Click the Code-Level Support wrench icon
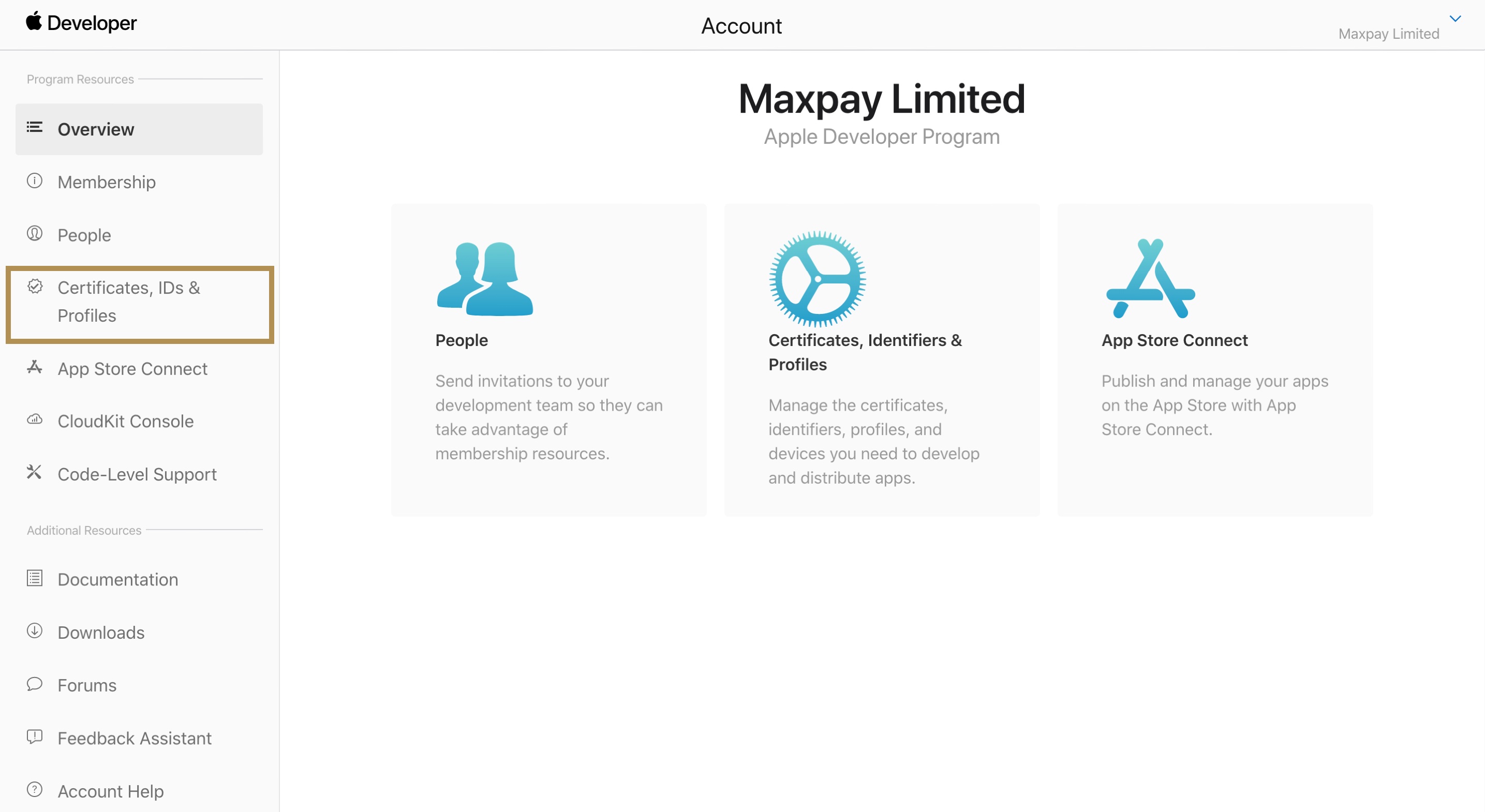The width and height of the screenshot is (1485, 812). (x=35, y=473)
